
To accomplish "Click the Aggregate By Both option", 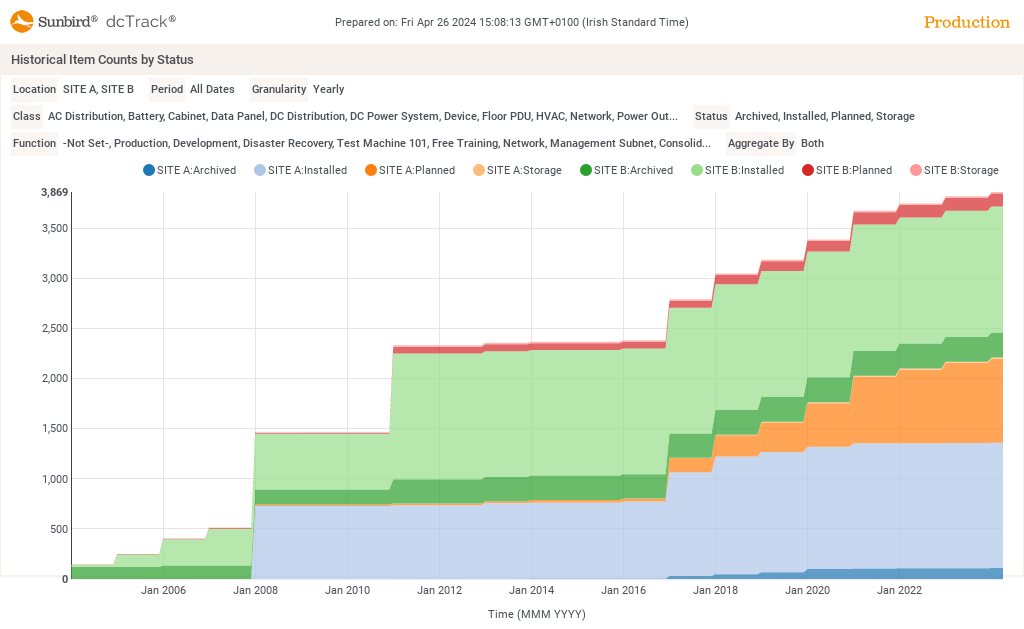I will click(x=812, y=143).
